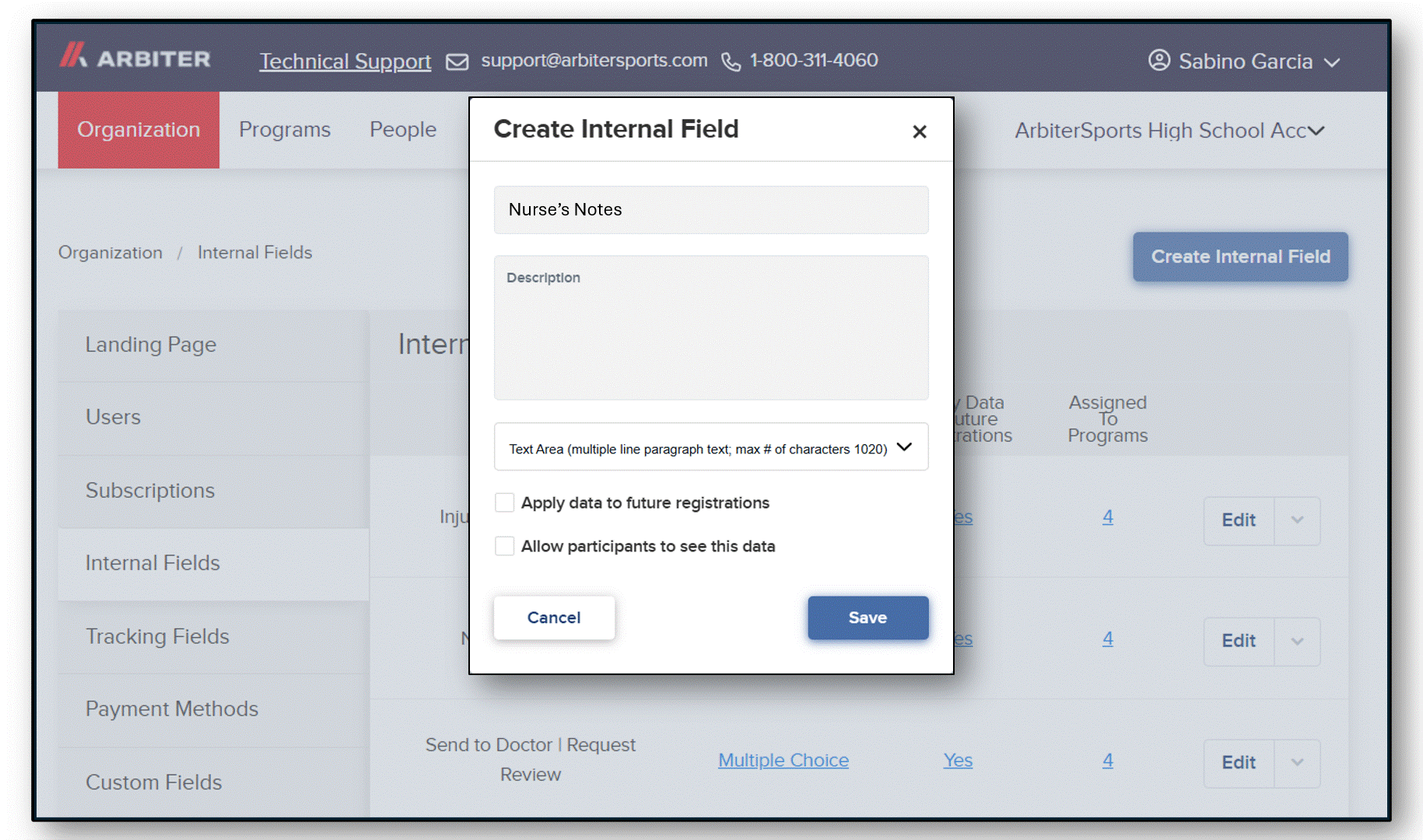The width and height of the screenshot is (1423, 840).
Task: Click the phone icon in header
Action: coord(731,61)
